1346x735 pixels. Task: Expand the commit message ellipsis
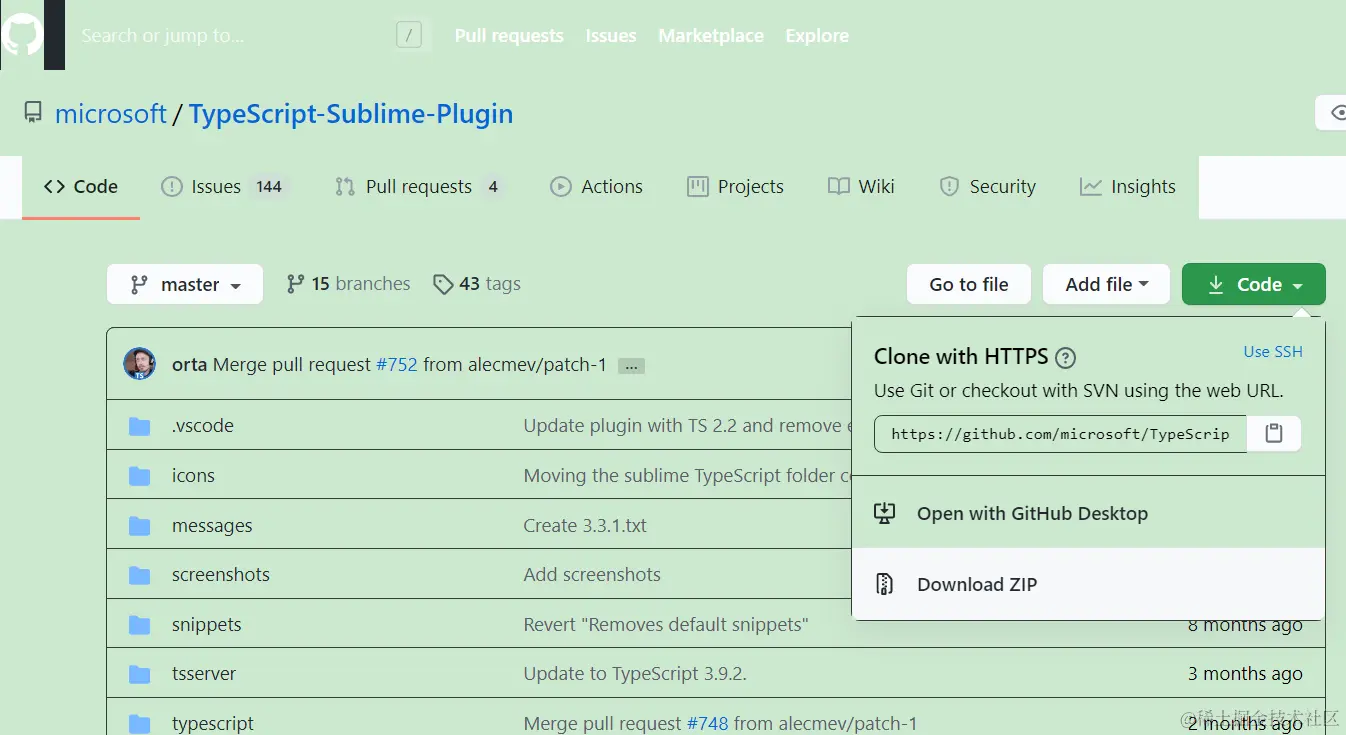tap(631, 366)
